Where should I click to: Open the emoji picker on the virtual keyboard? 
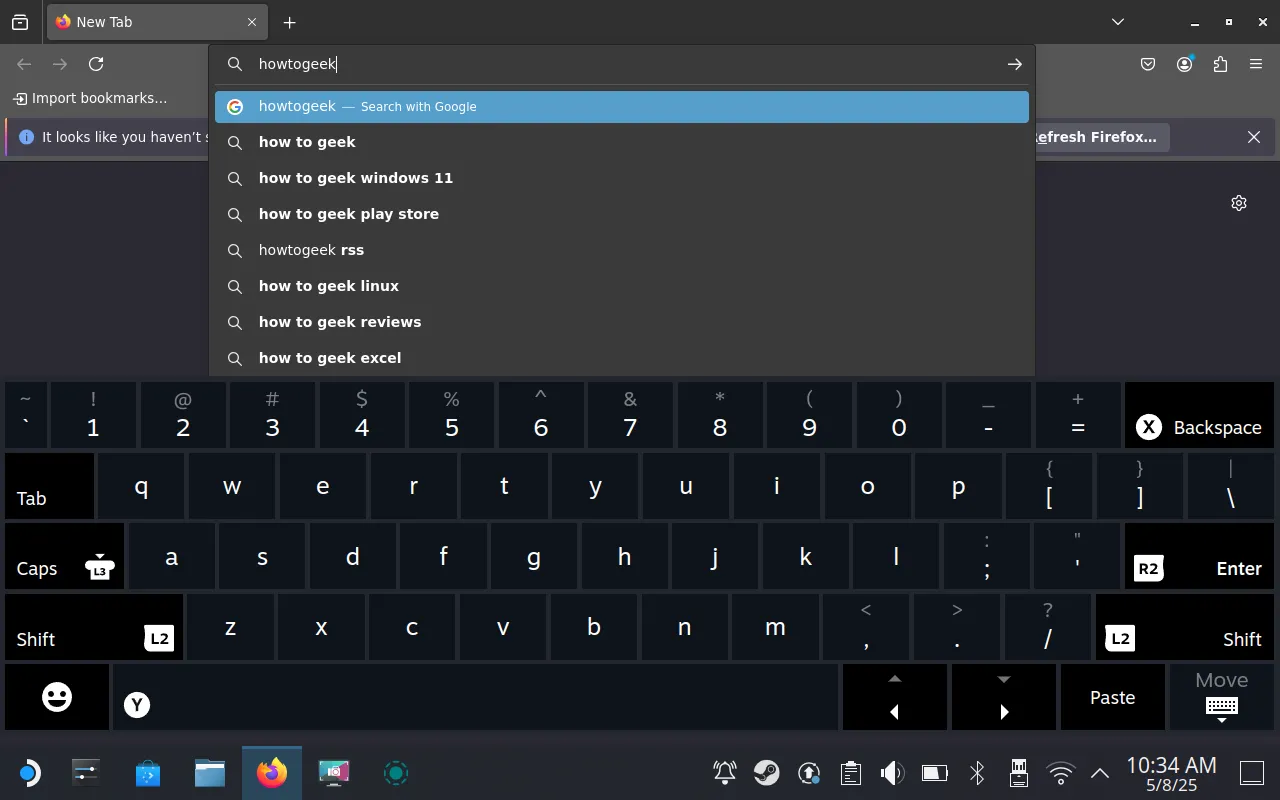pyautogui.click(x=57, y=697)
